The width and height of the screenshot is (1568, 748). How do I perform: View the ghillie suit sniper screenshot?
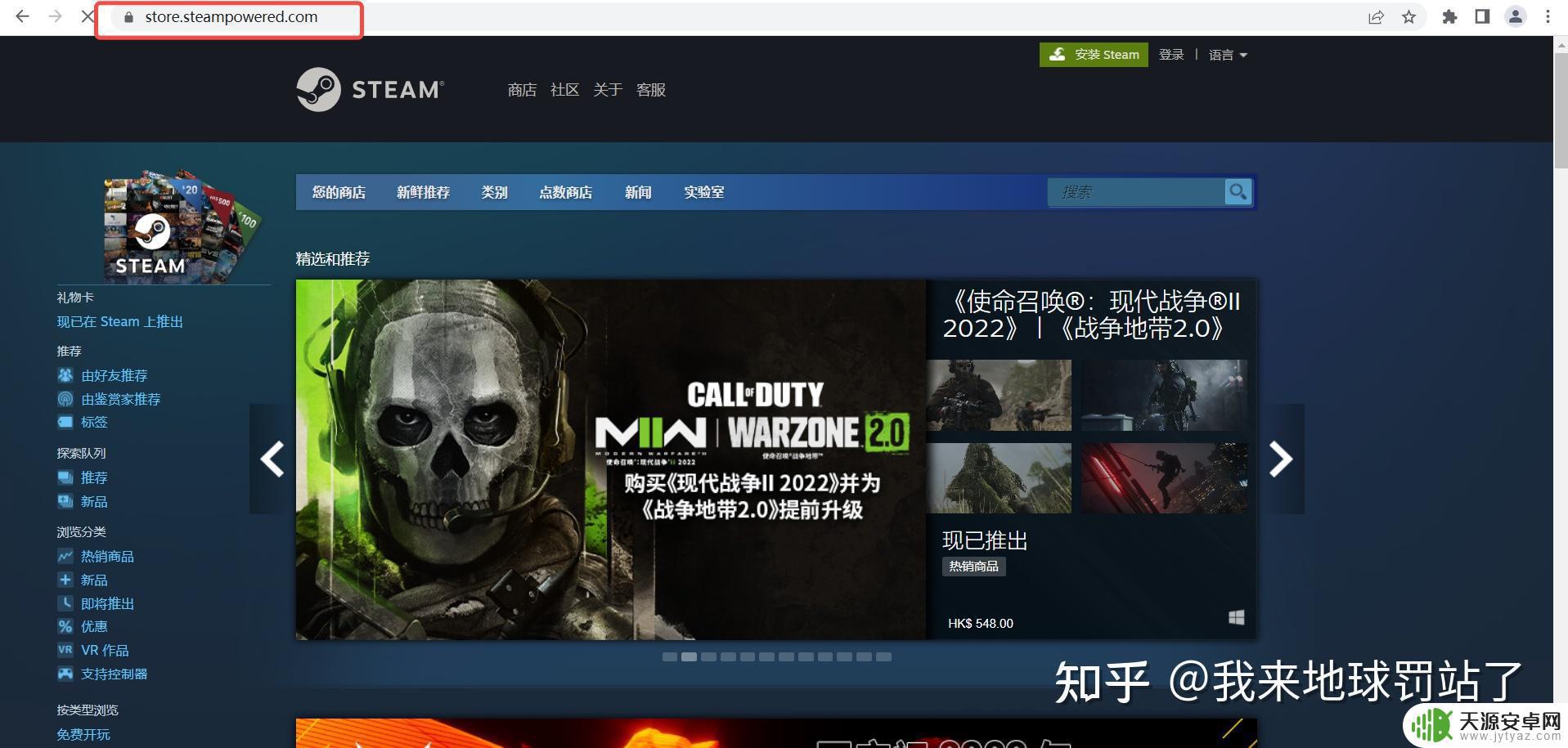click(x=999, y=478)
